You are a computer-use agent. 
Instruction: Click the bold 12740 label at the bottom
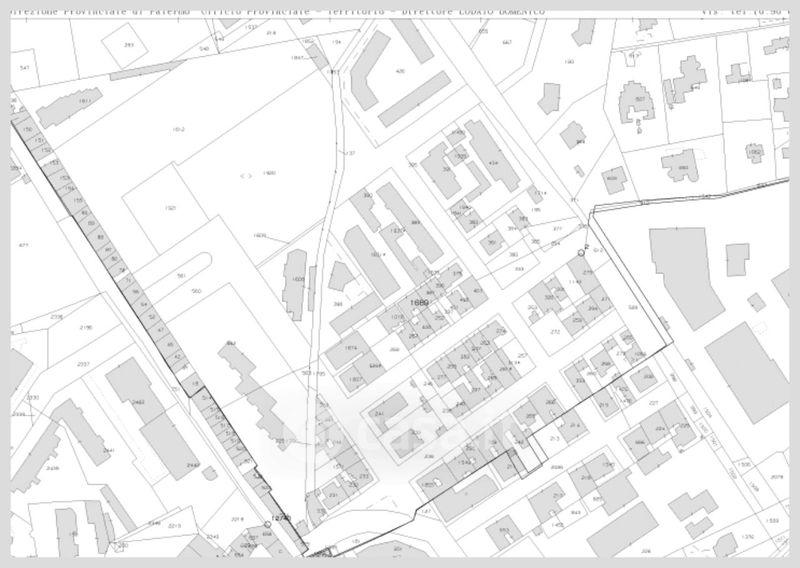click(x=281, y=518)
